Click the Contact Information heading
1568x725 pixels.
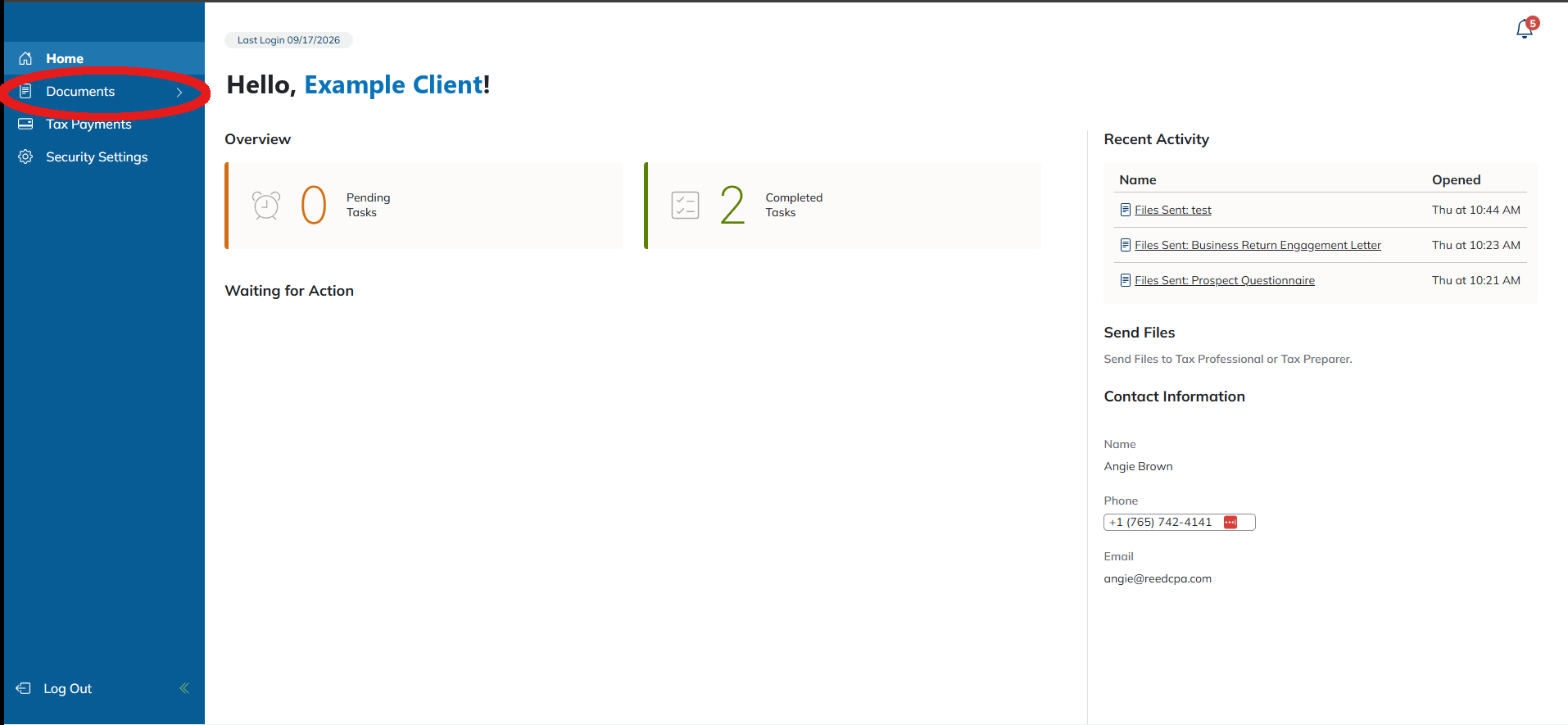click(x=1174, y=396)
